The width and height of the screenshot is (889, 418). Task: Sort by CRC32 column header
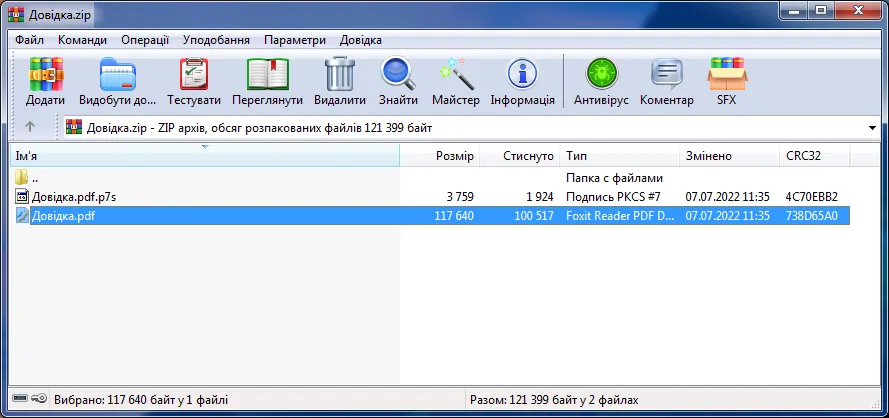coord(815,155)
